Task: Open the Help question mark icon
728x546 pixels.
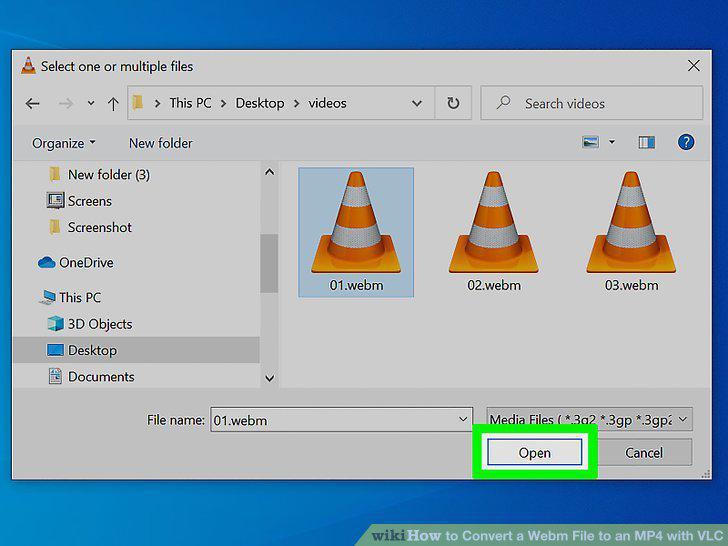Action: point(686,142)
